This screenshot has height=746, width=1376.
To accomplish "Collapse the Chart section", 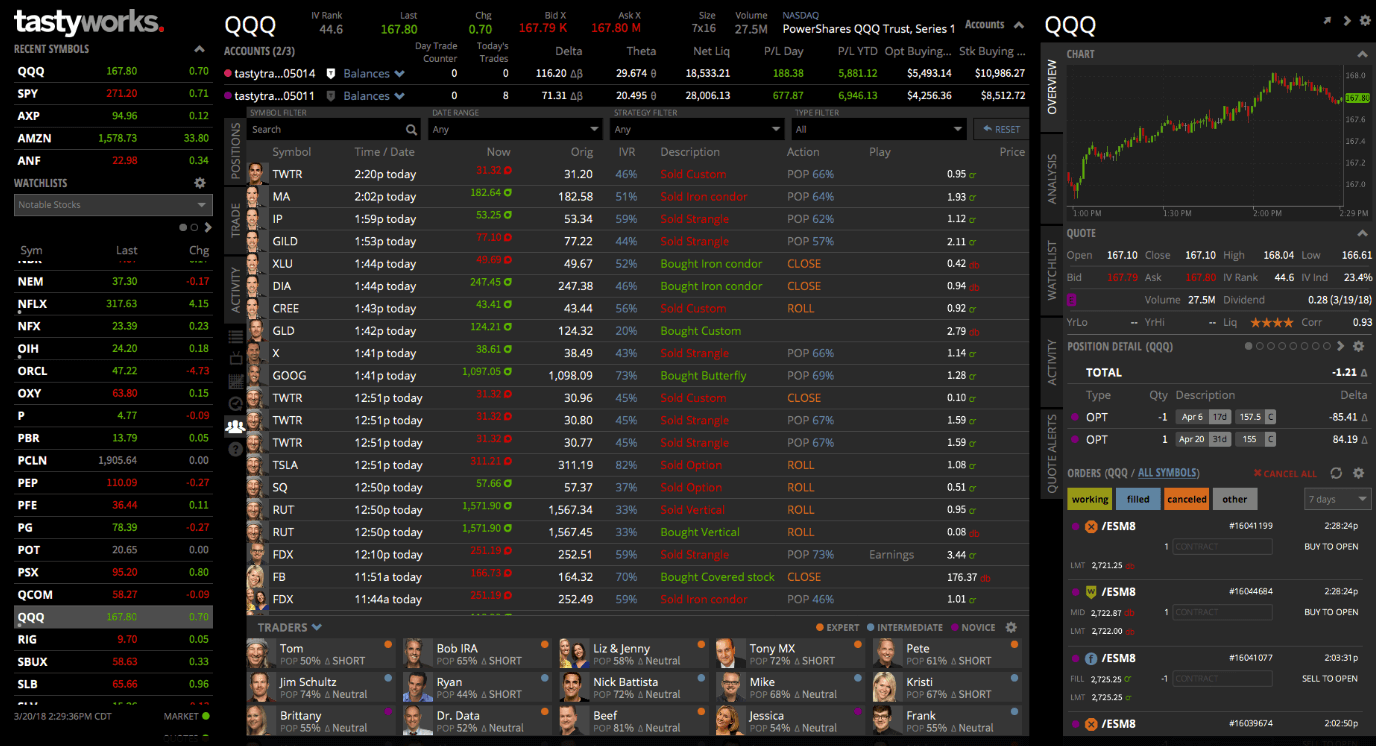I will (x=1362, y=54).
